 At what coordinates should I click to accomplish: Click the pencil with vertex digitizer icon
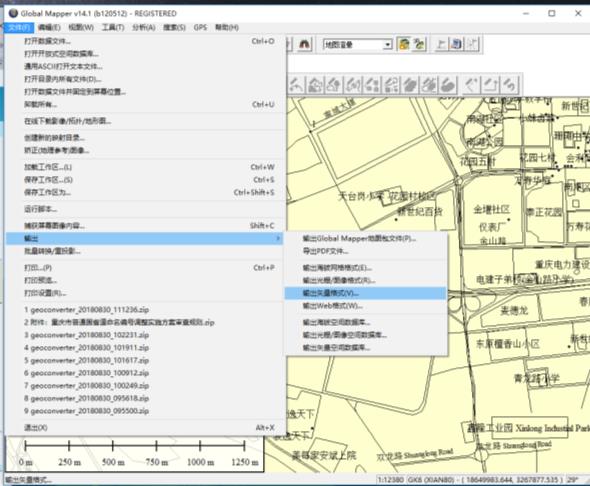pos(471,85)
